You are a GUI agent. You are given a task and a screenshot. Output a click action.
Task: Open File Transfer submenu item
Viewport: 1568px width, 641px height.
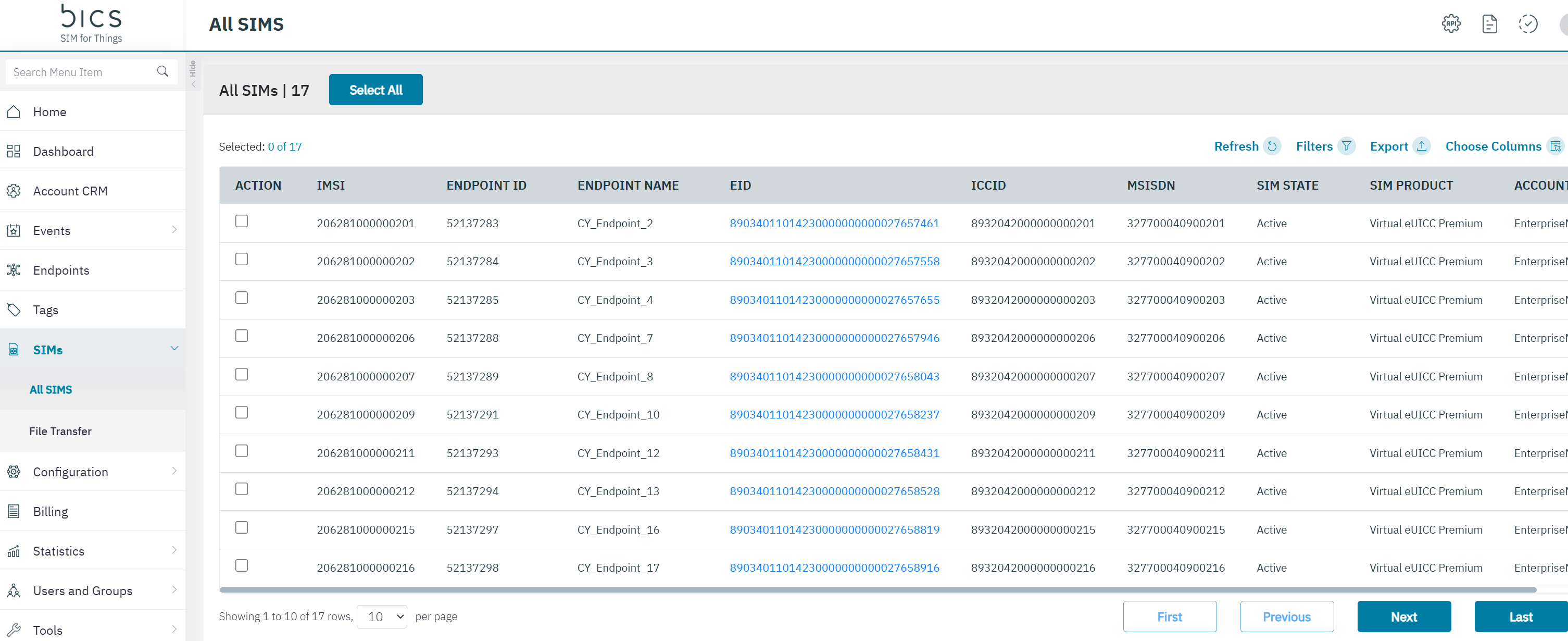60,431
